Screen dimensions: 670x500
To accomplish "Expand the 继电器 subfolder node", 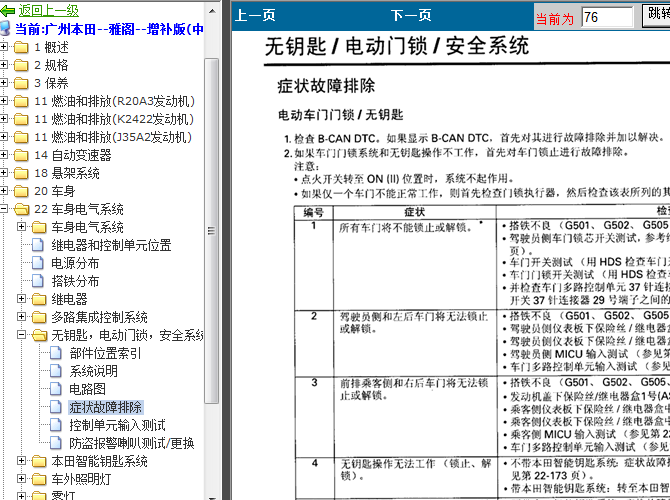I will pyautogui.click(x=21, y=298).
